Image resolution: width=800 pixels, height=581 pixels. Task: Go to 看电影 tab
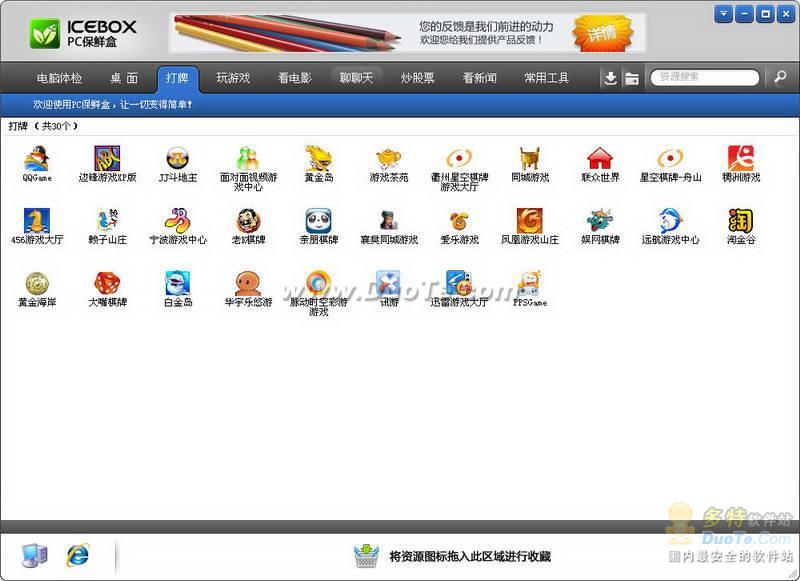tap(294, 78)
